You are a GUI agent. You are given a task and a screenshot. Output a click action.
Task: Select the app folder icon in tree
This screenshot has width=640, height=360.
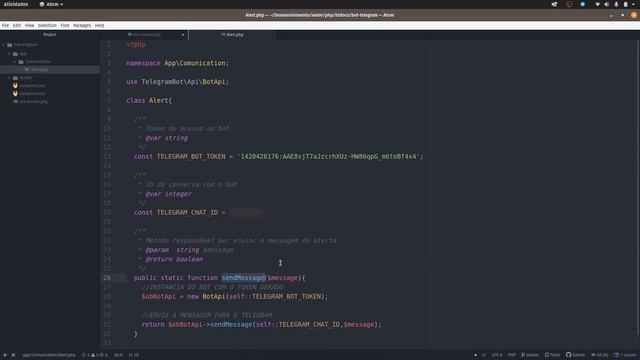pos(15,53)
